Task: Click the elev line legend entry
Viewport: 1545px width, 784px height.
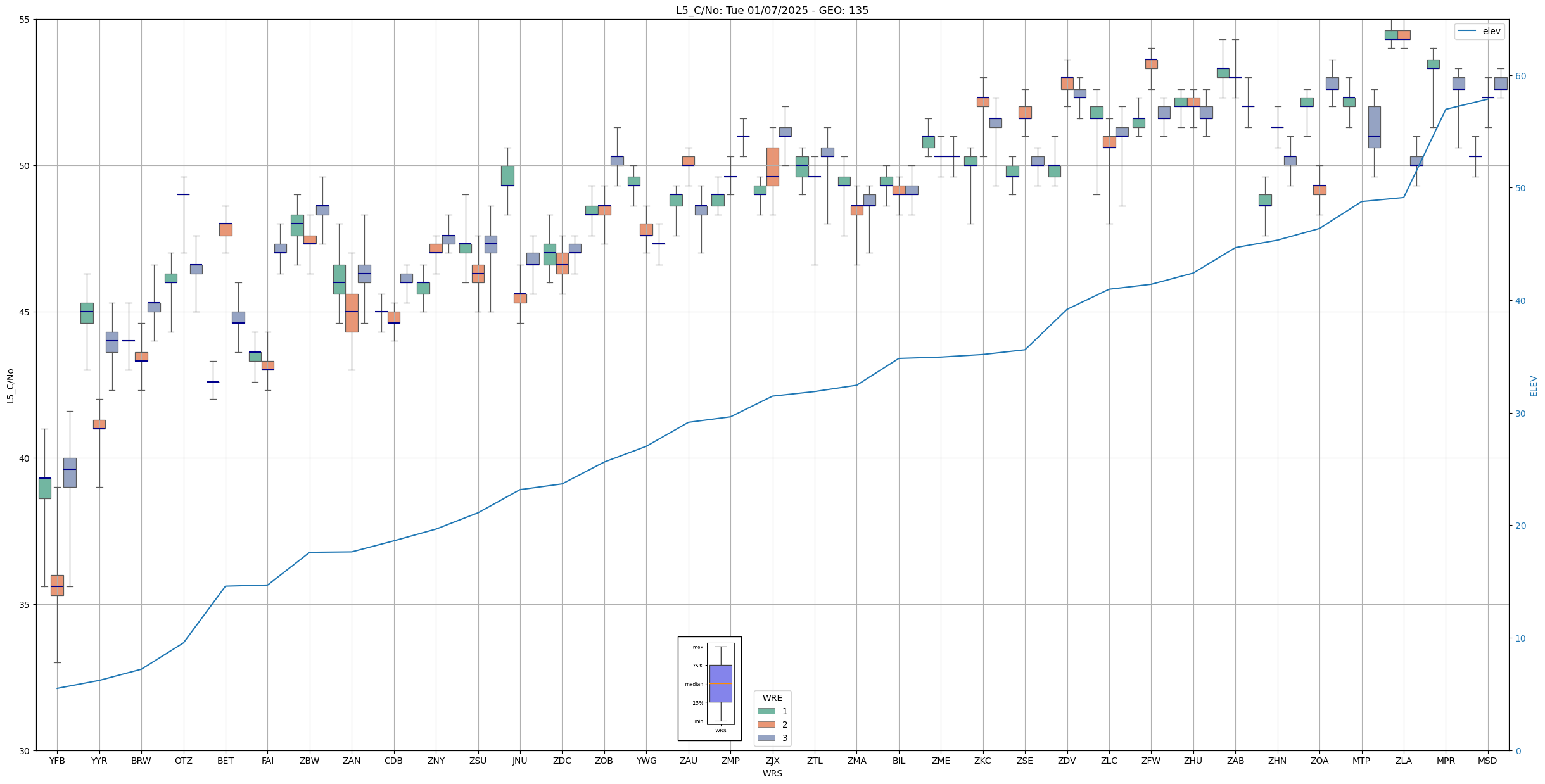Action: pyautogui.click(x=1479, y=31)
